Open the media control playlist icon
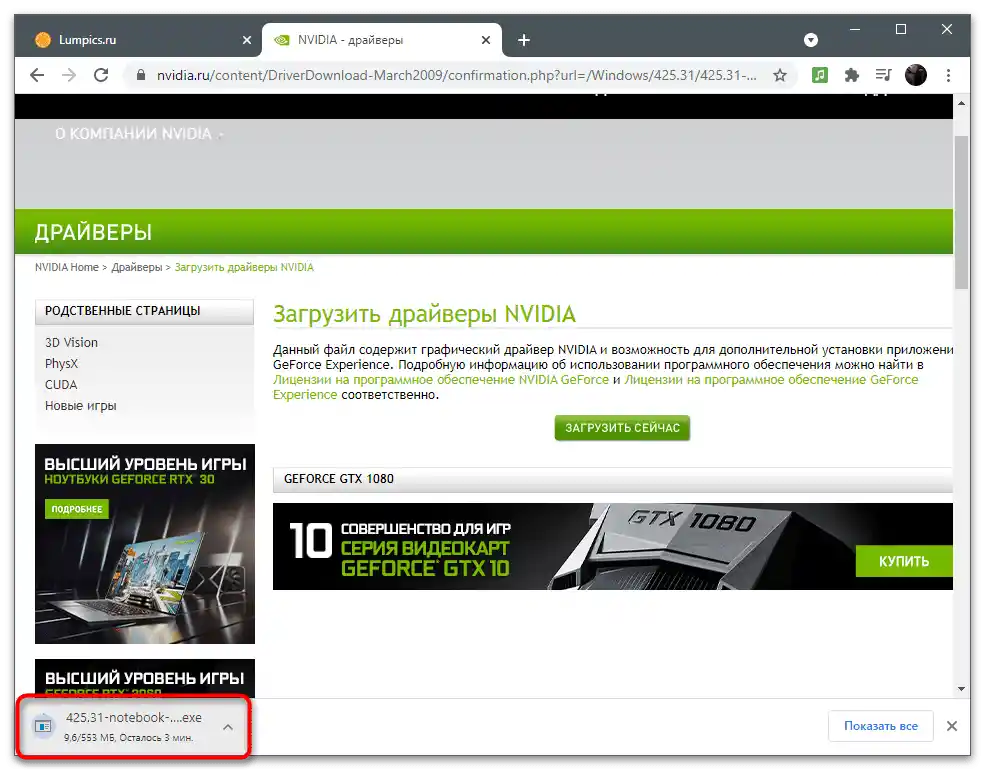Image resolution: width=985 pixels, height=770 pixels. tap(883, 75)
